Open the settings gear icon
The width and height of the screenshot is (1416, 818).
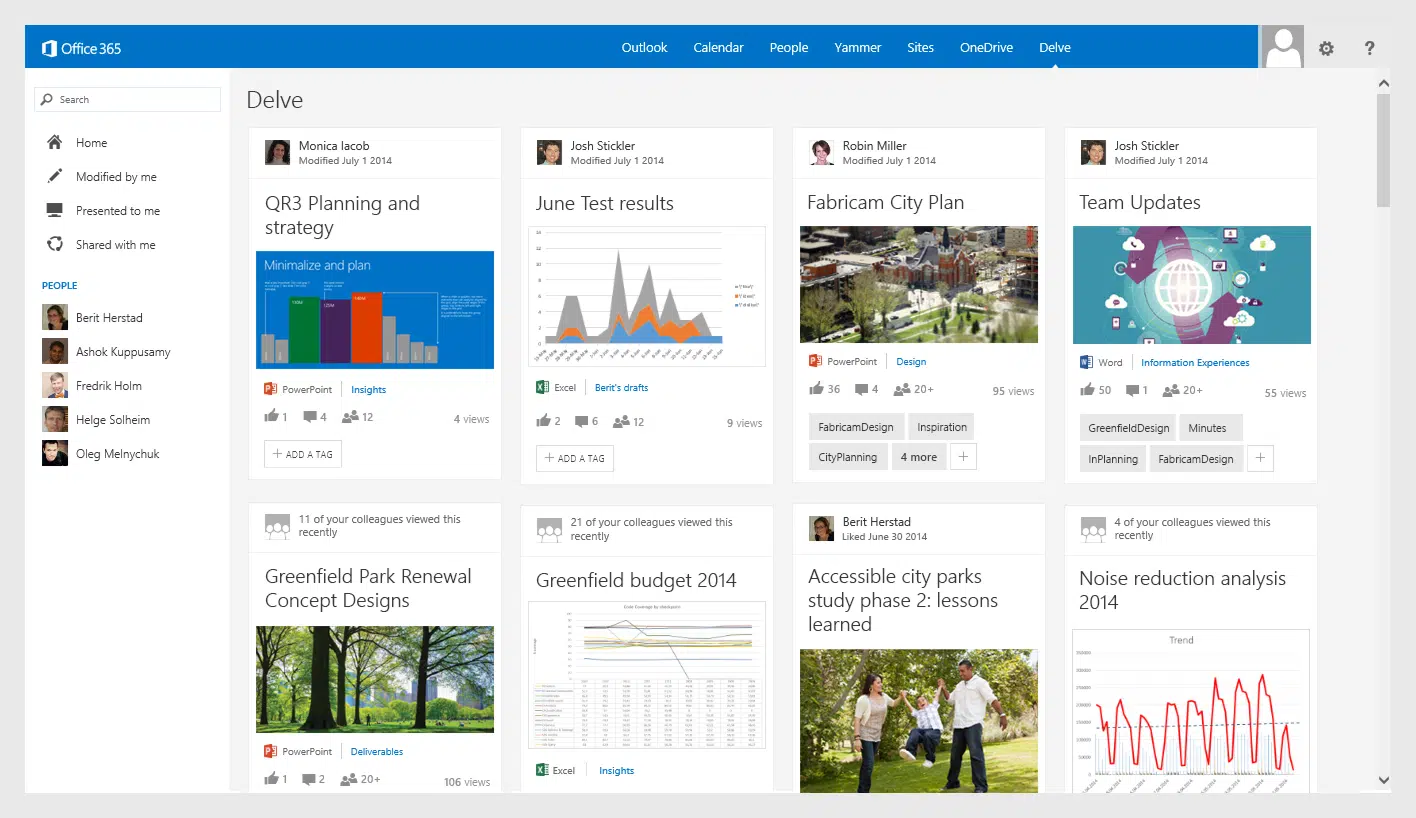tap(1326, 48)
